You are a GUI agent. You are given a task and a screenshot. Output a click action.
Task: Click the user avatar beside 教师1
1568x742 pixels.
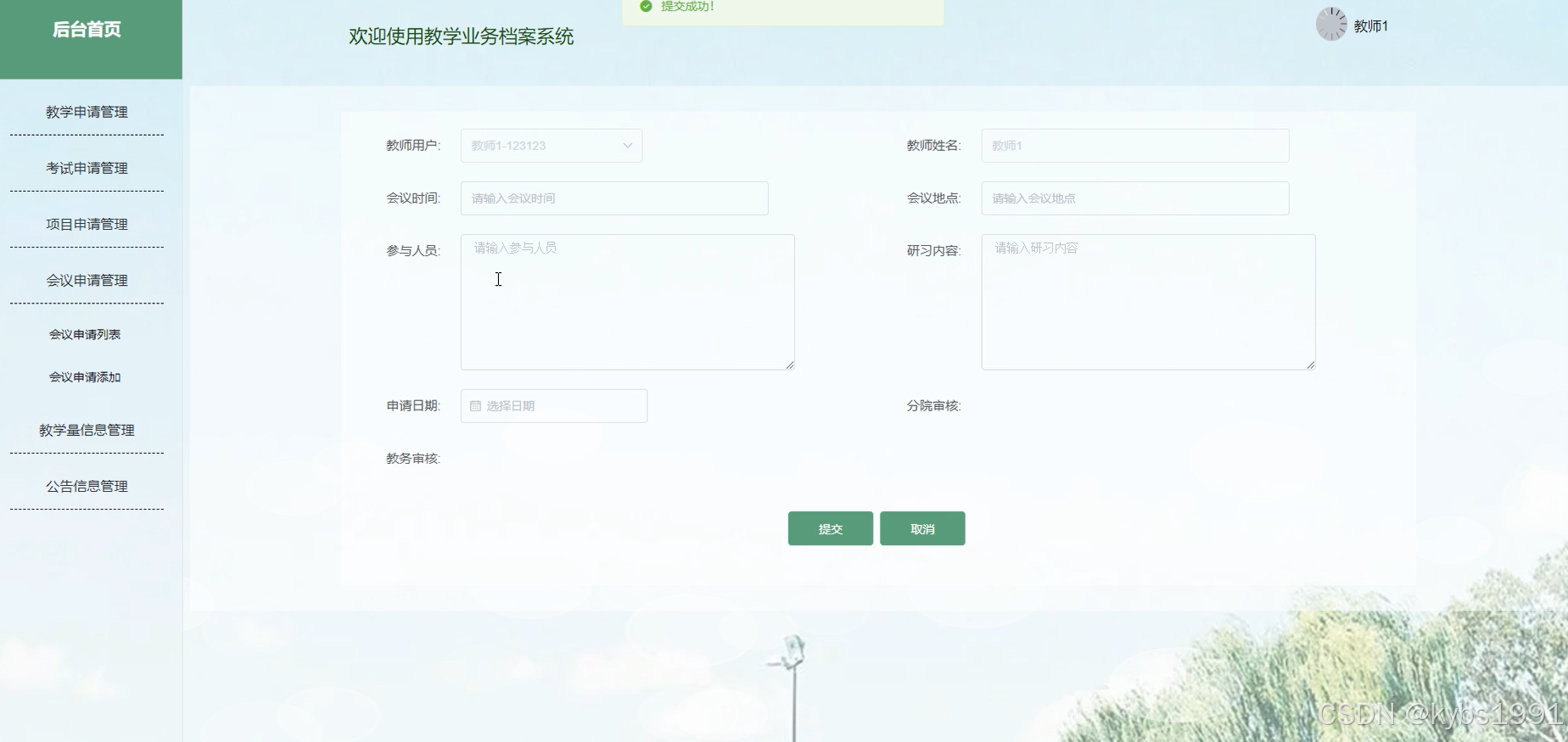click(1331, 24)
